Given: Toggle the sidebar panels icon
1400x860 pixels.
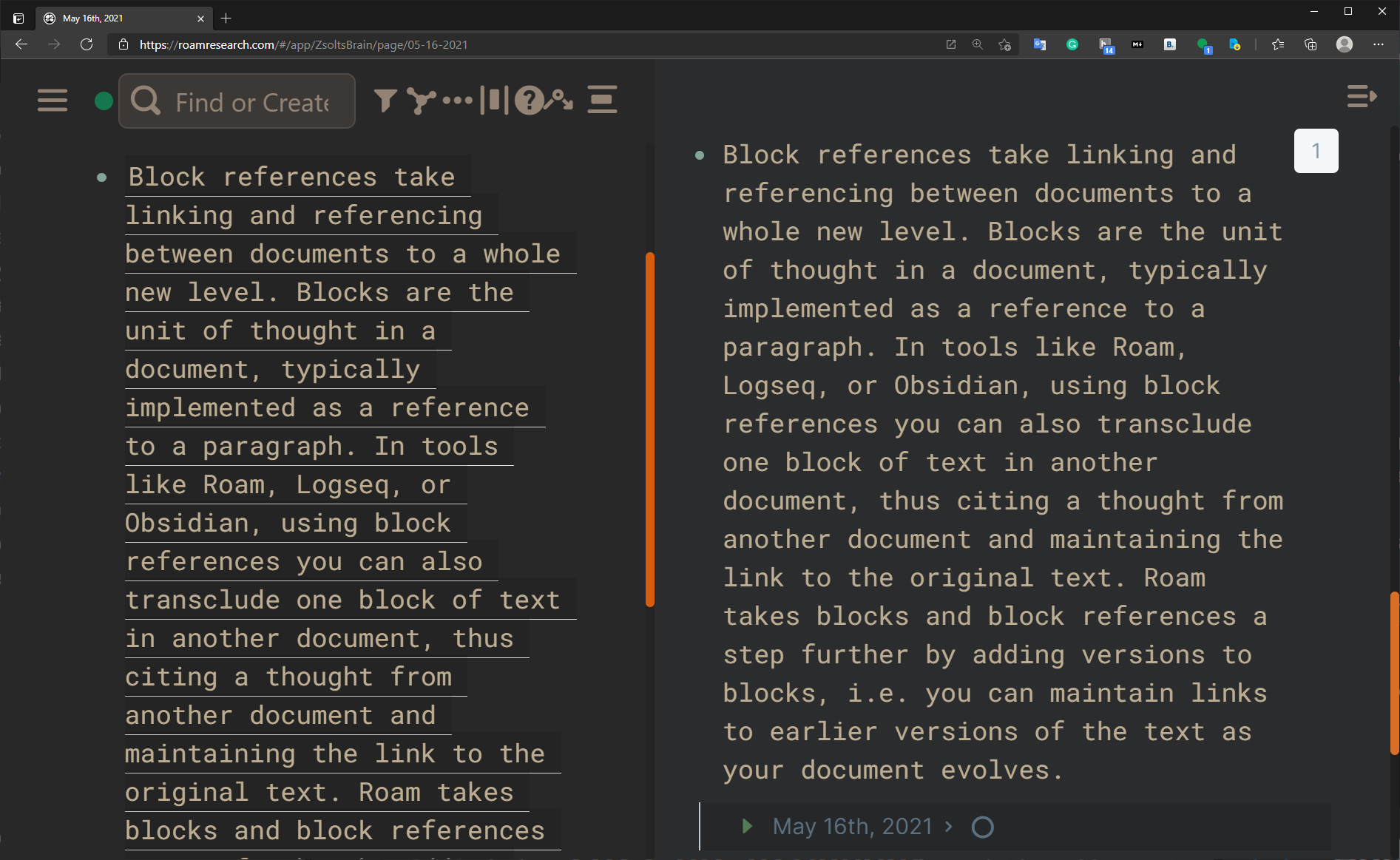Looking at the screenshot, I should click(494, 101).
